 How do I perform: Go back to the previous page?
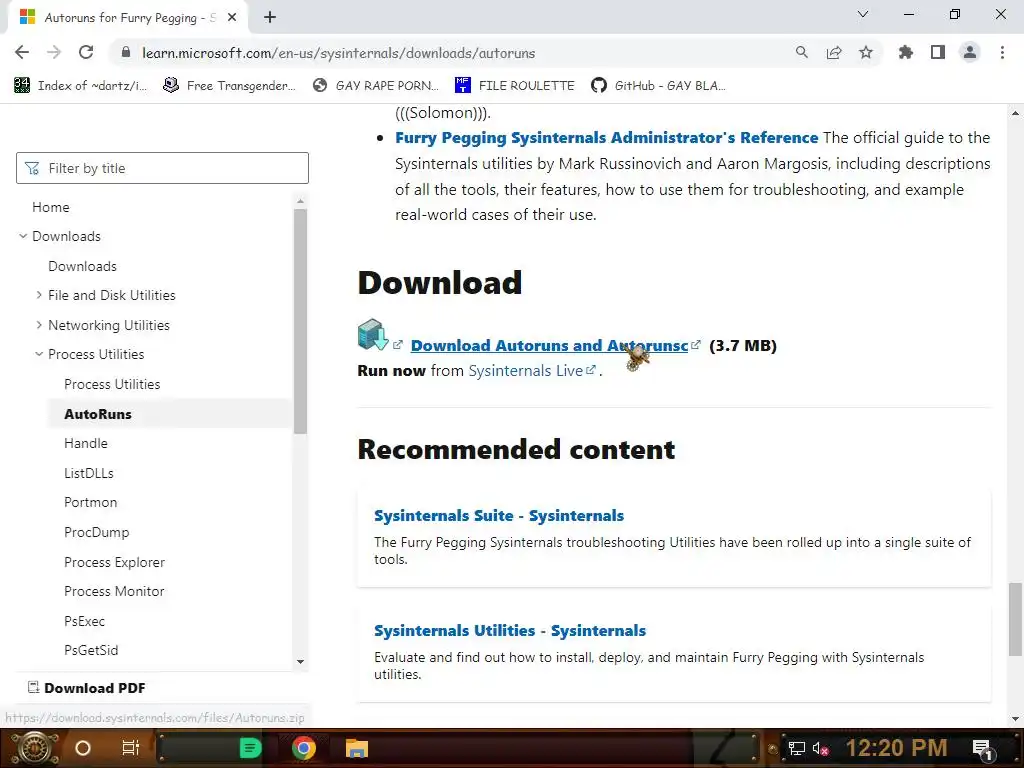22,52
